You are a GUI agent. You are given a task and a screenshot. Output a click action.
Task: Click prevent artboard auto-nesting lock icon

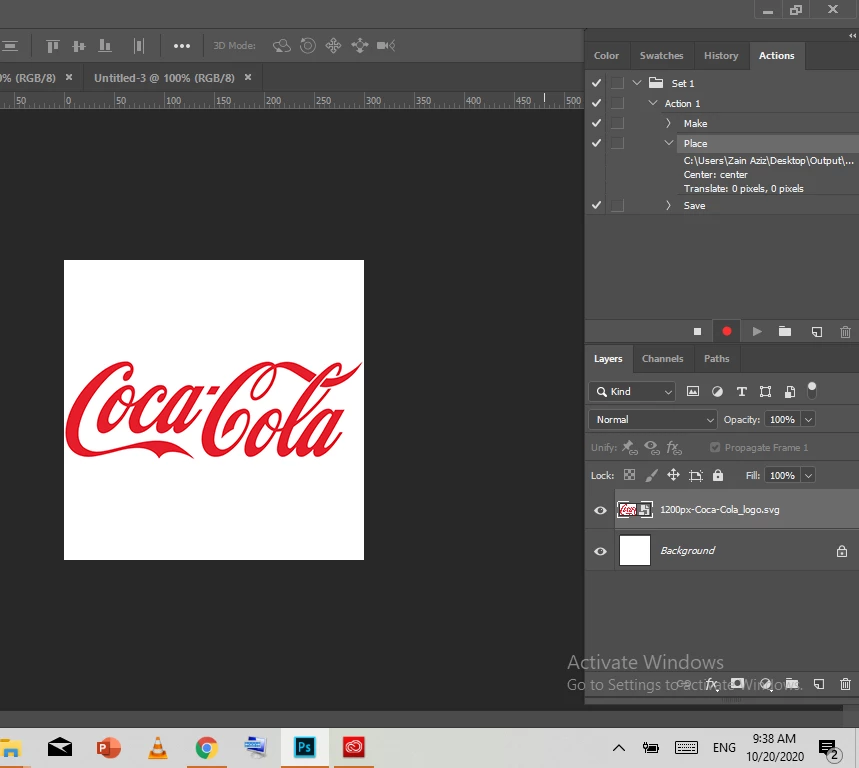(696, 475)
